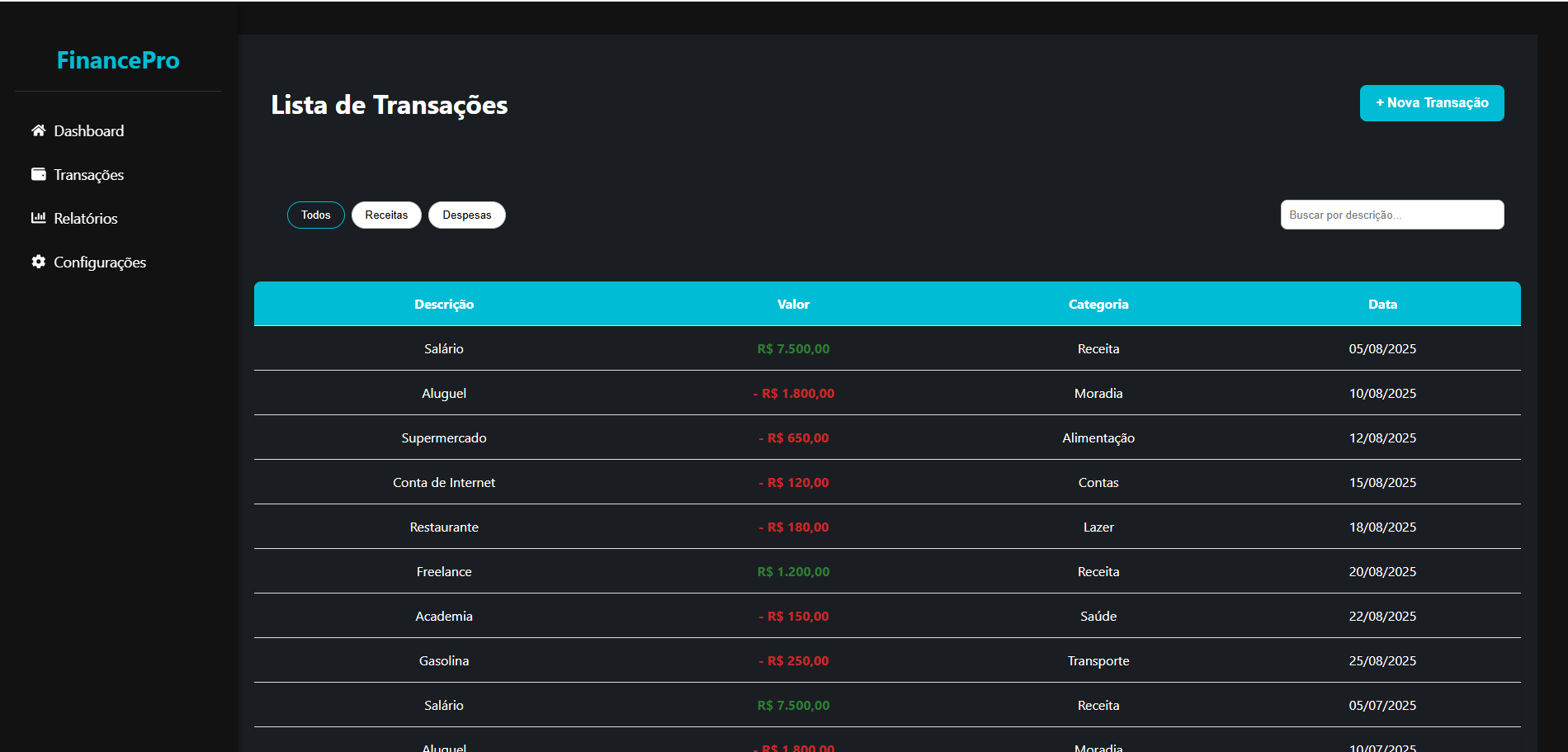Click the Relatórios chart icon
The width and height of the screenshot is (1568, 752).
pyautogui.click(x=38, y=218)
